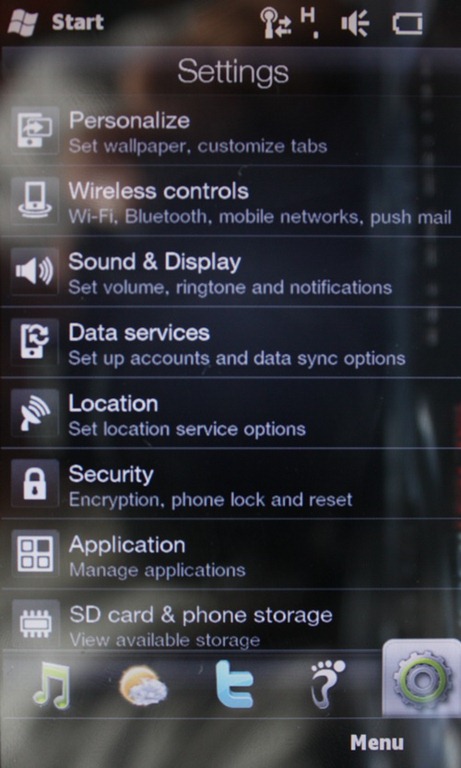
Task: Open the Security padlock icon
Action: [x=34, y=483]
